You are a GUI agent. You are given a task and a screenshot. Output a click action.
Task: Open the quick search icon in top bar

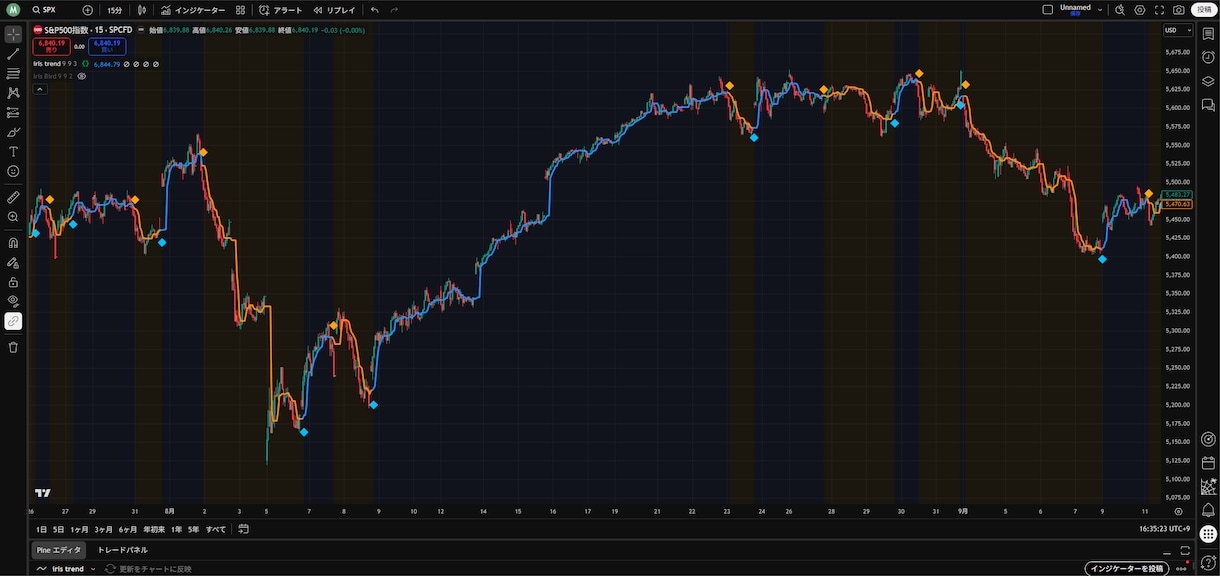(1120, 10)
